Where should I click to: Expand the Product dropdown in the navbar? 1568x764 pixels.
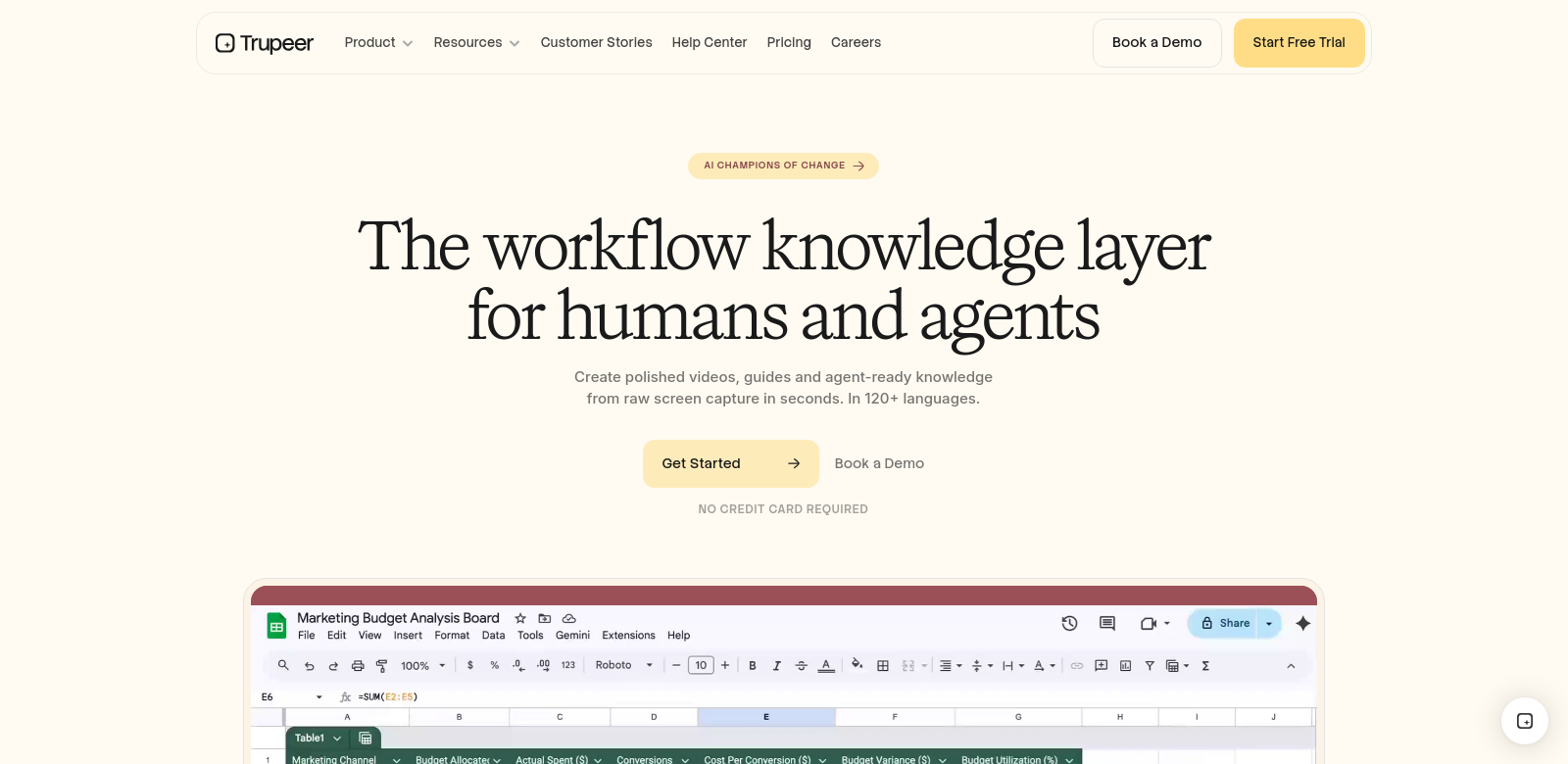(x=378, y=43)
